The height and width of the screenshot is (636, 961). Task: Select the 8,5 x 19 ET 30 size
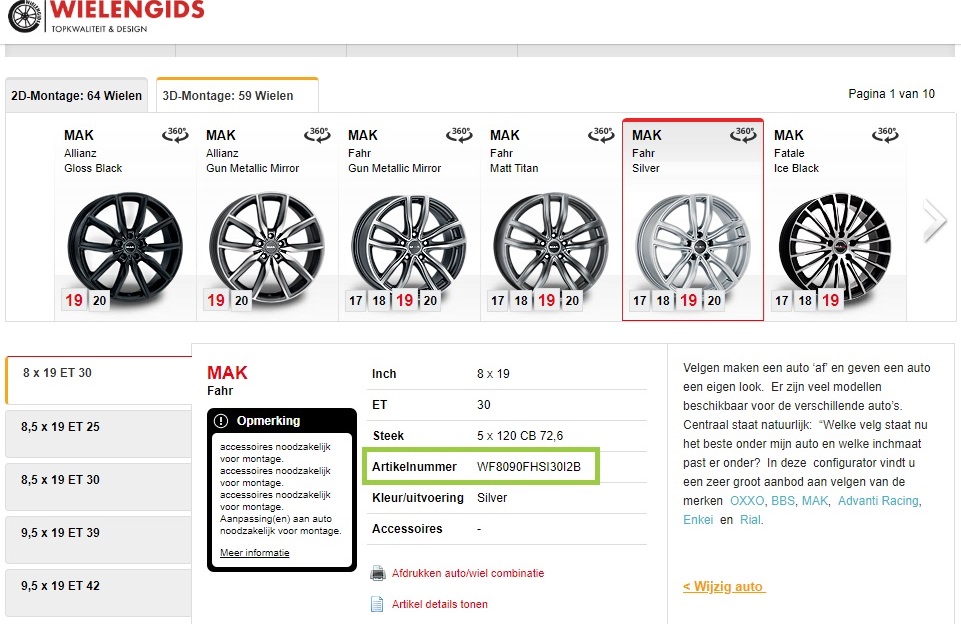(x=98, y=487)
